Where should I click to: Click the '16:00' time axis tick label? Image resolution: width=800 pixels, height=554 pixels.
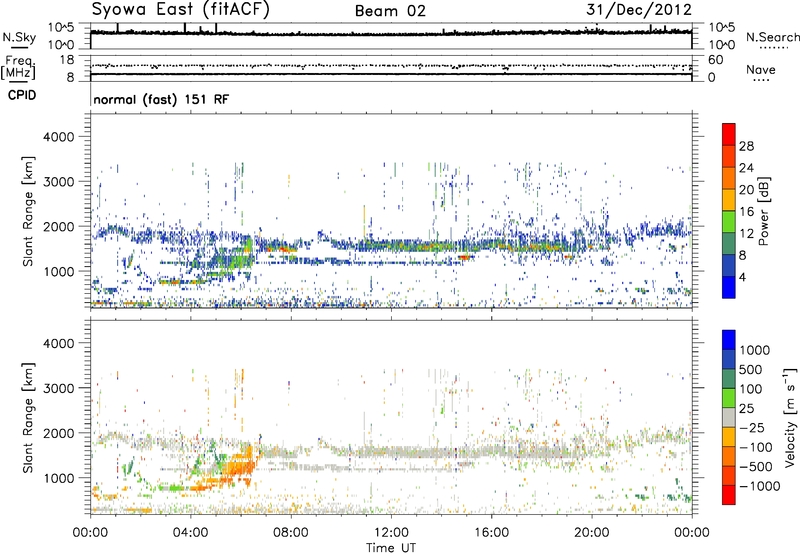coord(491,533)
